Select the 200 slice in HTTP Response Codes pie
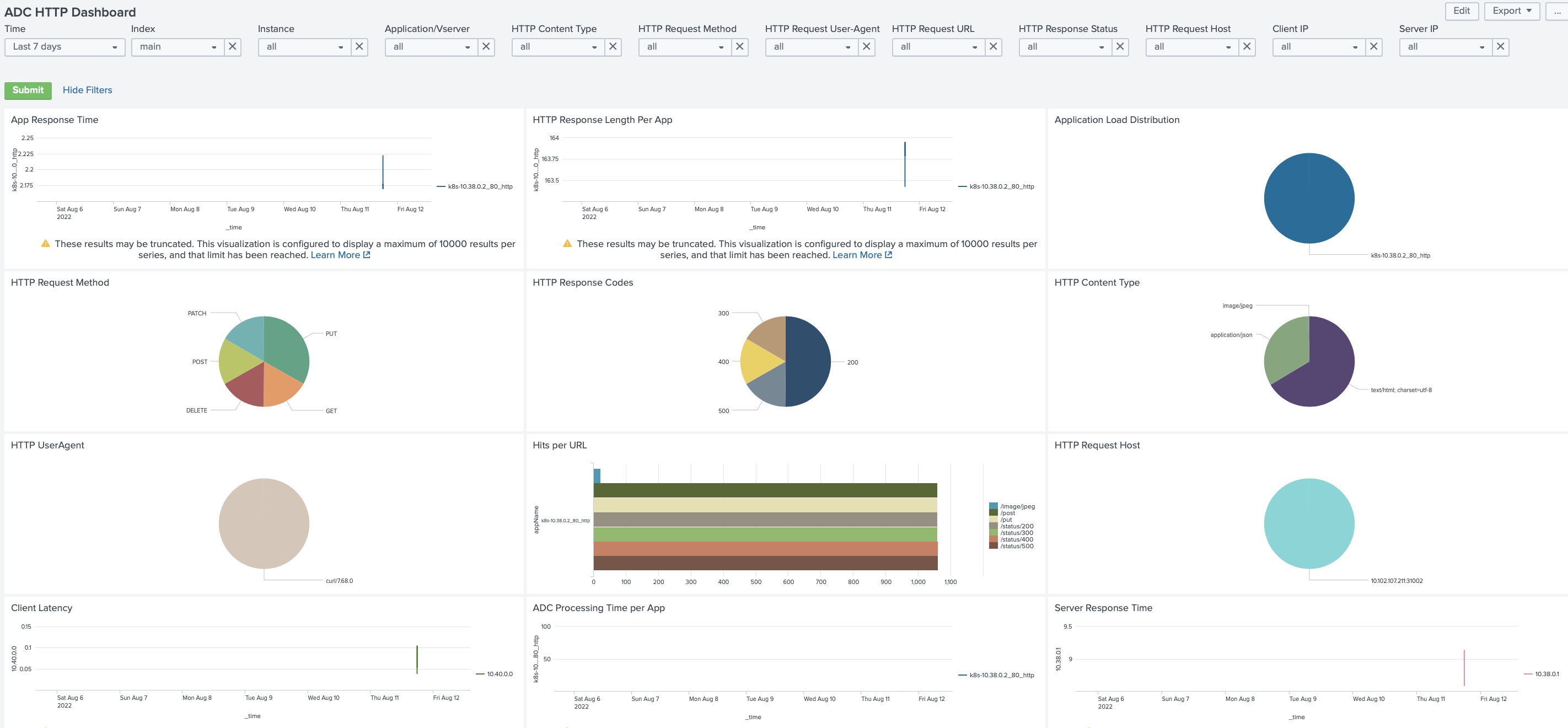Viewport: 1568px width, 728px height. [808, 362]
